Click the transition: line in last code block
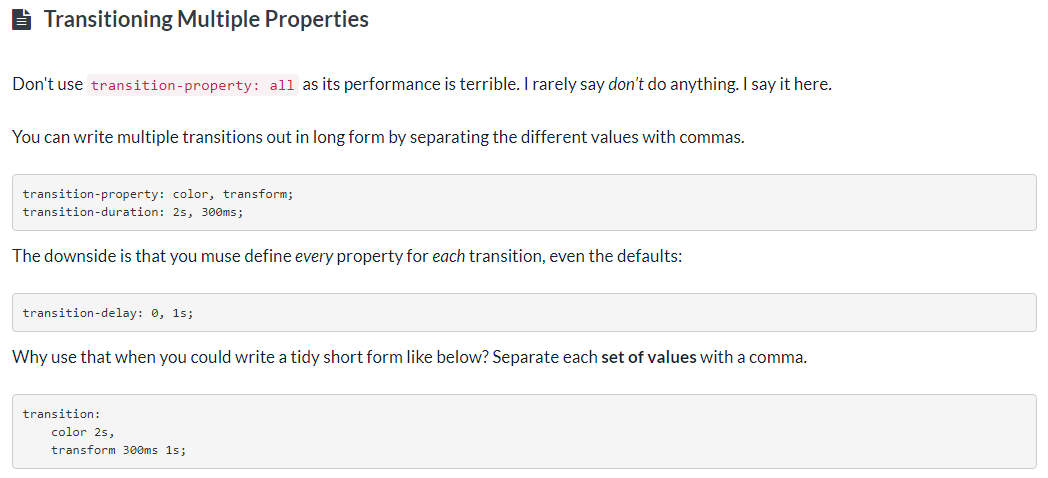Viewport: 1048px width, 478px height. (x=62, y=414)
